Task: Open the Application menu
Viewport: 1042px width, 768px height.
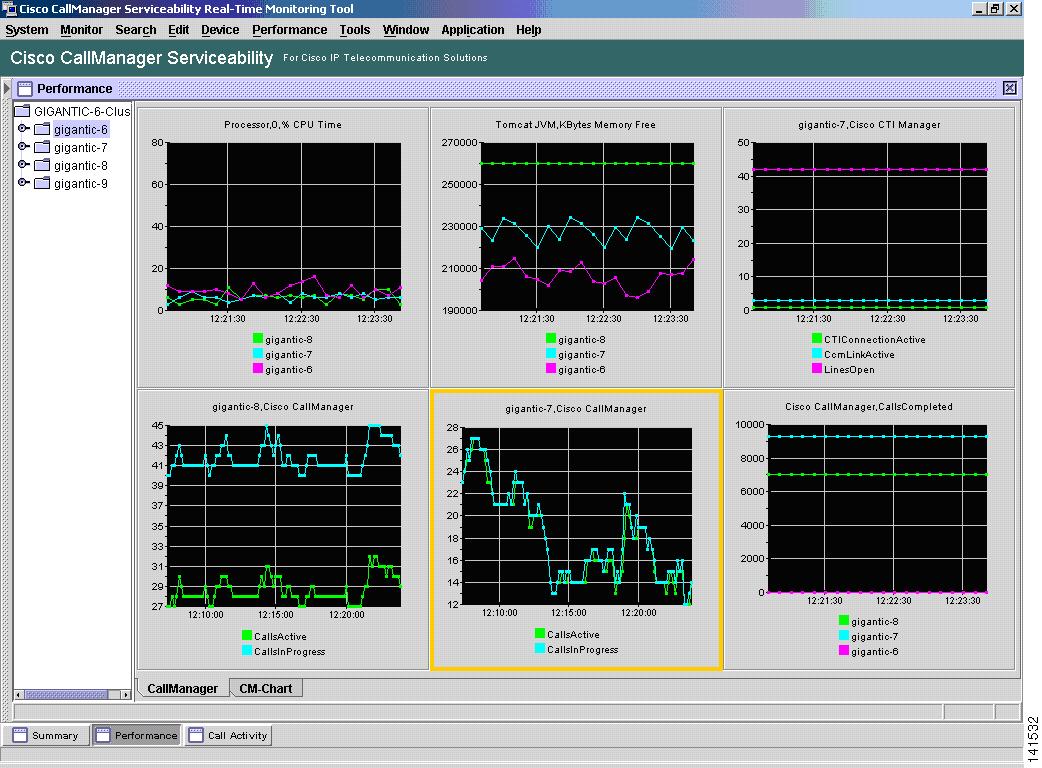Action: point(472,30)
